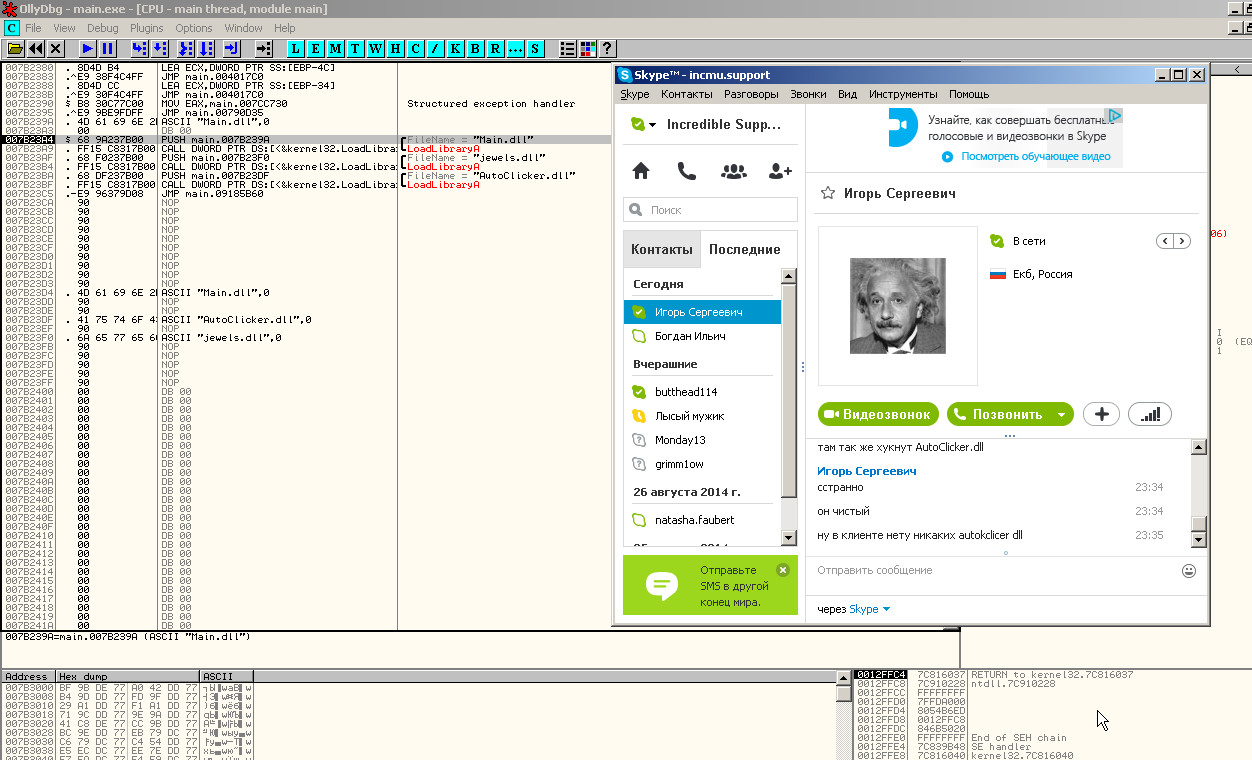Select contact Богдан Ильич
This screenshot has height=760, width=1252.
pos(702,336)
